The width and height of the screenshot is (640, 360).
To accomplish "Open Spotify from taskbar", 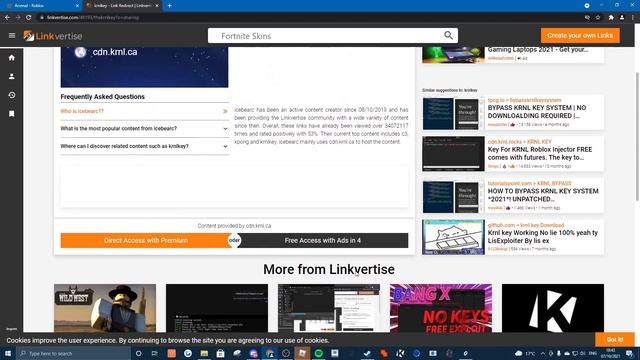I will tap(319, 353).
